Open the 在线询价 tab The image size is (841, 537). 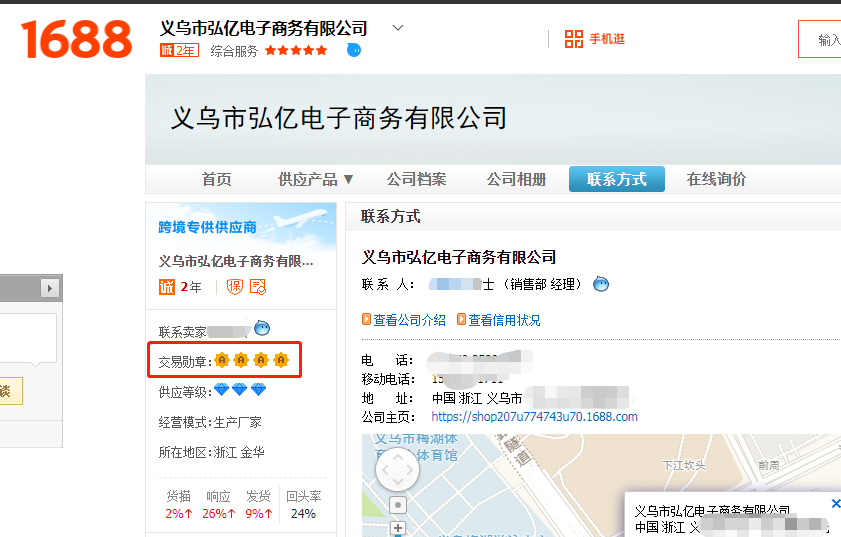tap(717, 179)
